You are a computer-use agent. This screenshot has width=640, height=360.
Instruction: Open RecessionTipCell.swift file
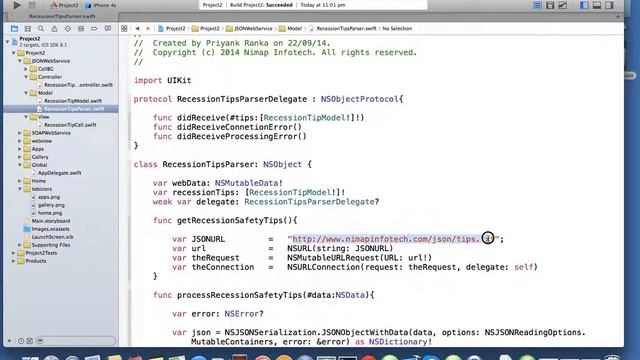coord(70,125)
